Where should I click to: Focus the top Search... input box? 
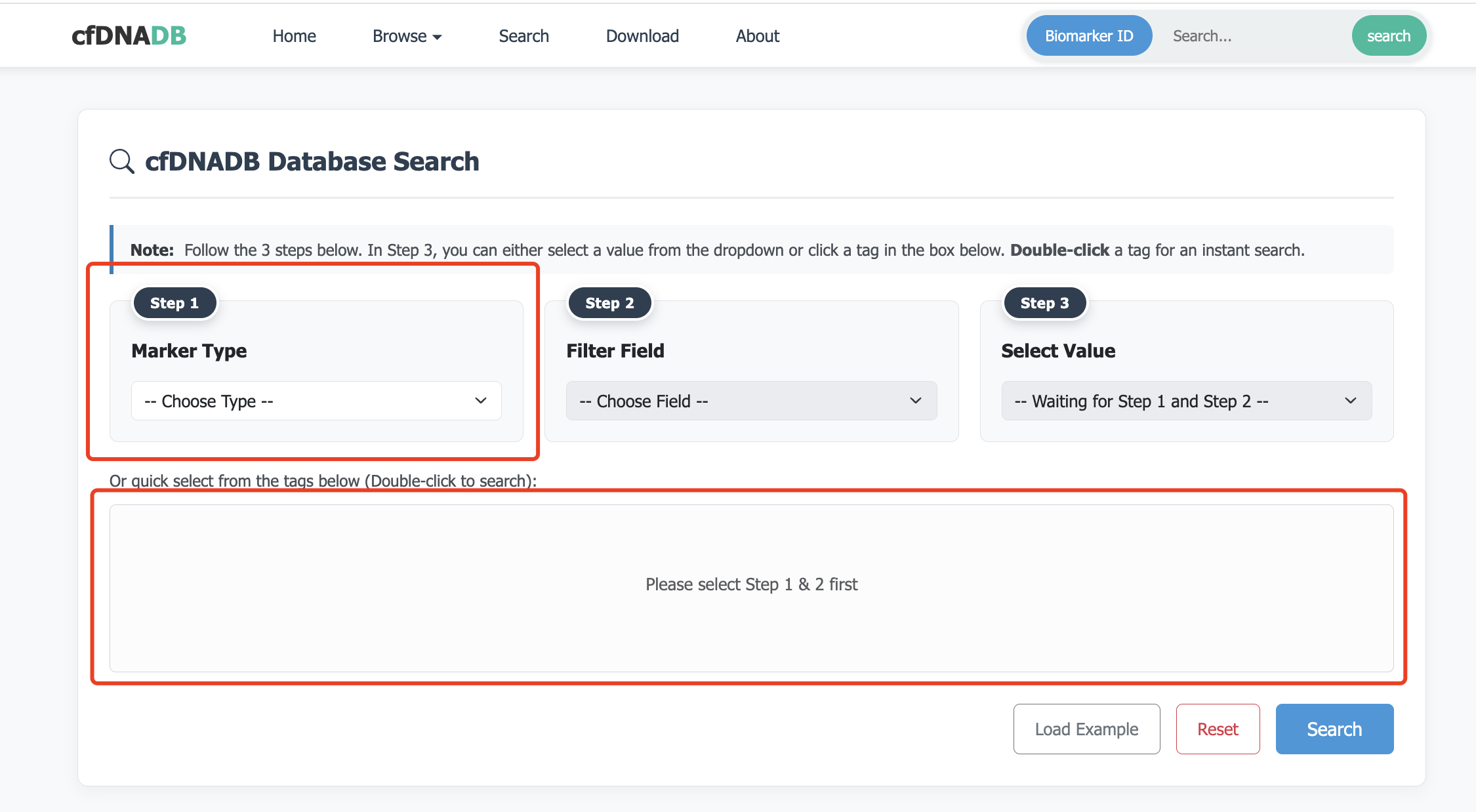(1252, 35)
